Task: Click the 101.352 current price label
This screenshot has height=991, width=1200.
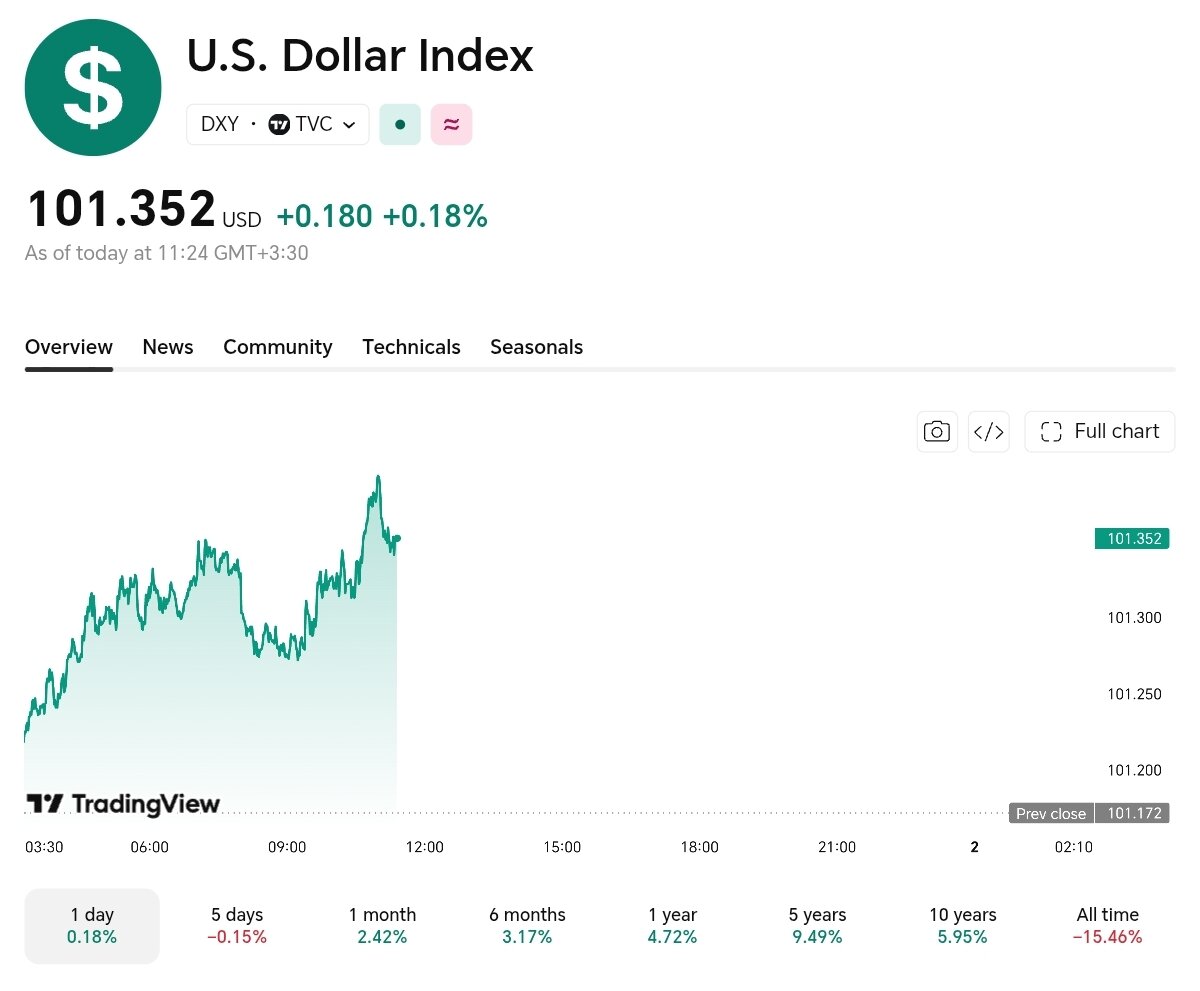Action: pos(1132,539)
